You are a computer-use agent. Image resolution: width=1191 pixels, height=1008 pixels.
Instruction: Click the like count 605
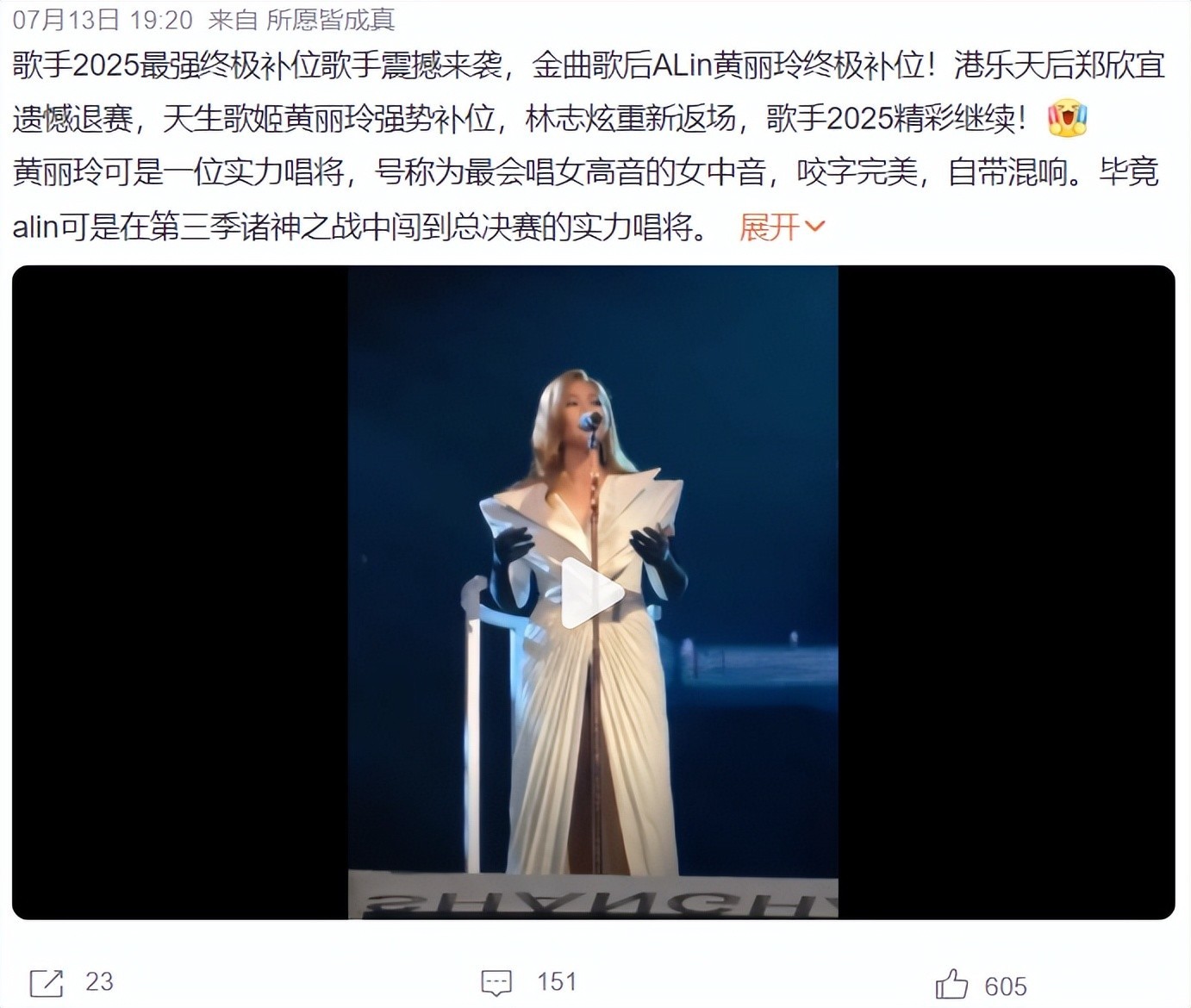click(x=1006, y=986)
